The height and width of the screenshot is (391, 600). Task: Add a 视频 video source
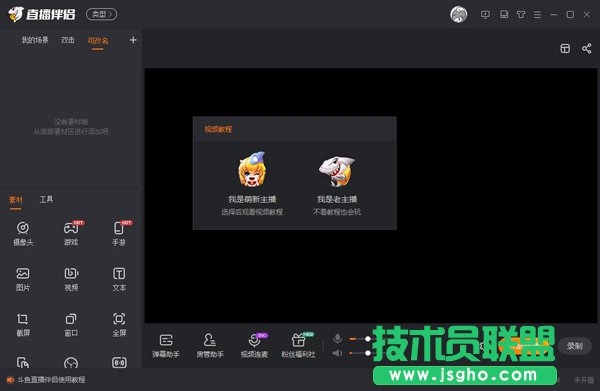(x=71, y=279)
